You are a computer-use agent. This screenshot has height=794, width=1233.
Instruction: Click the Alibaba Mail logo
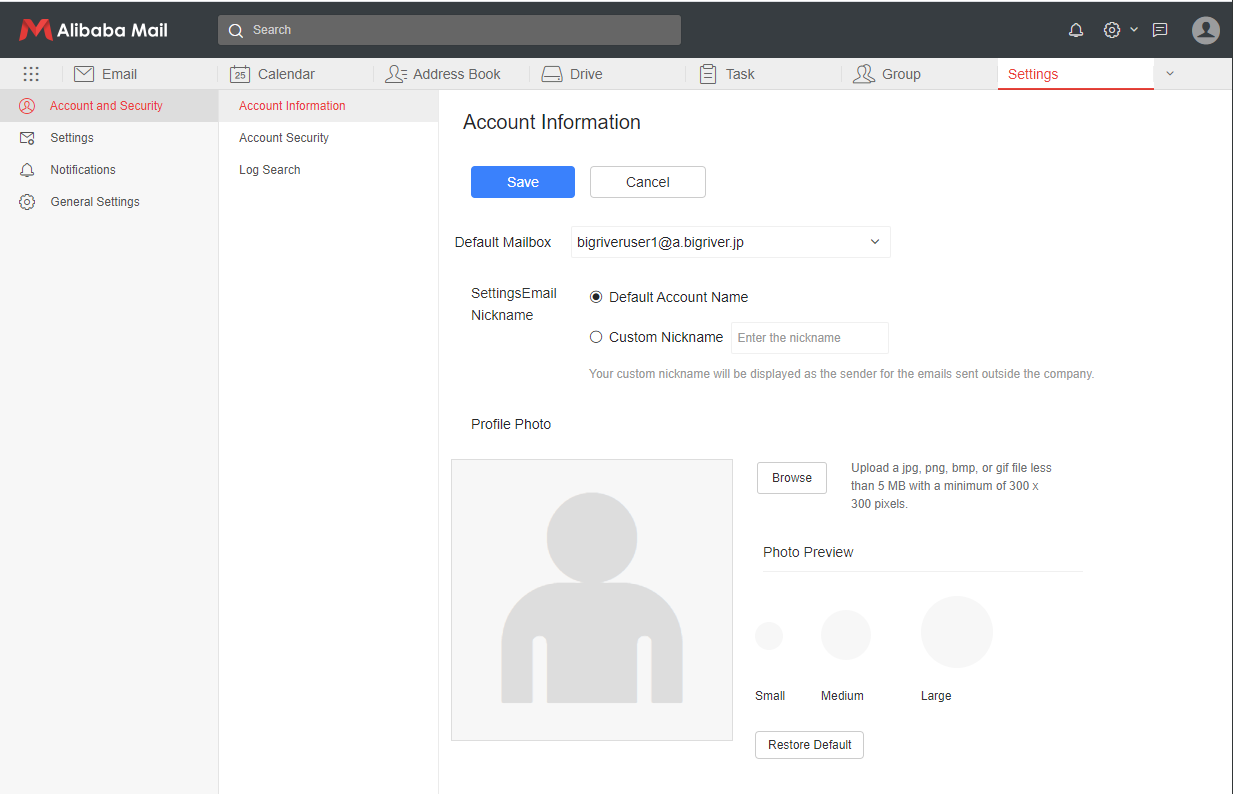(x=93, y=30)
